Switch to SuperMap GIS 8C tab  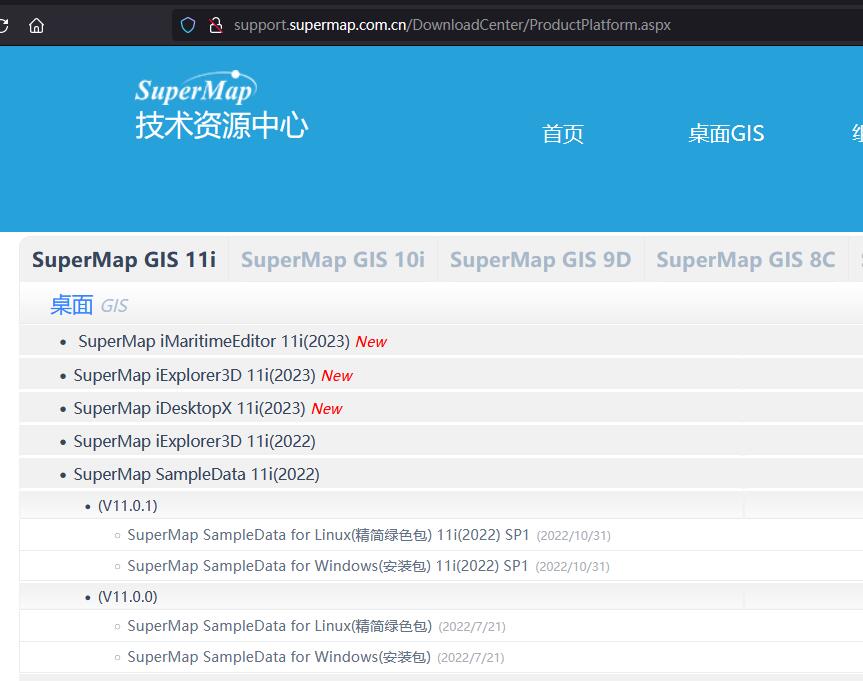click(x=746, y=260)
